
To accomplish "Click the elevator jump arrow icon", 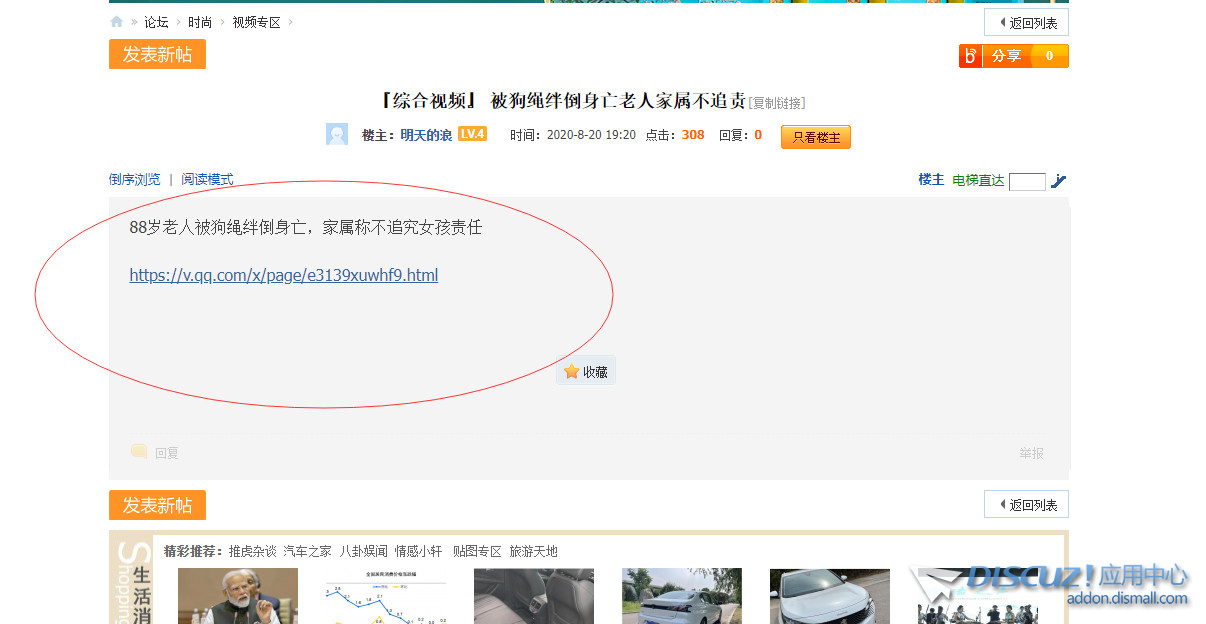I will coord(1059,181).
